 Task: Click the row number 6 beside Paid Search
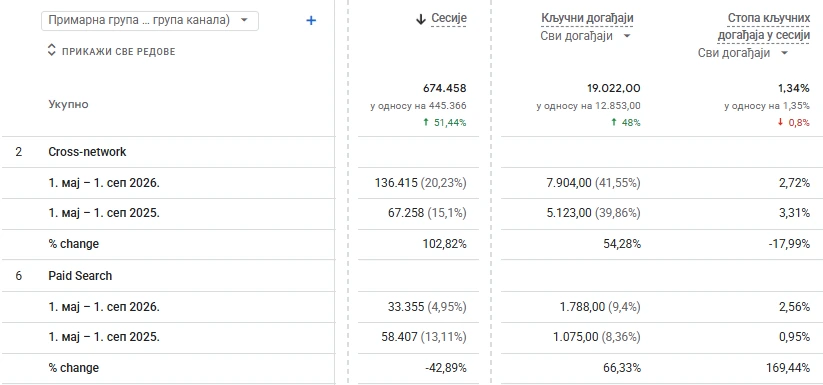(x=19, y=276)
